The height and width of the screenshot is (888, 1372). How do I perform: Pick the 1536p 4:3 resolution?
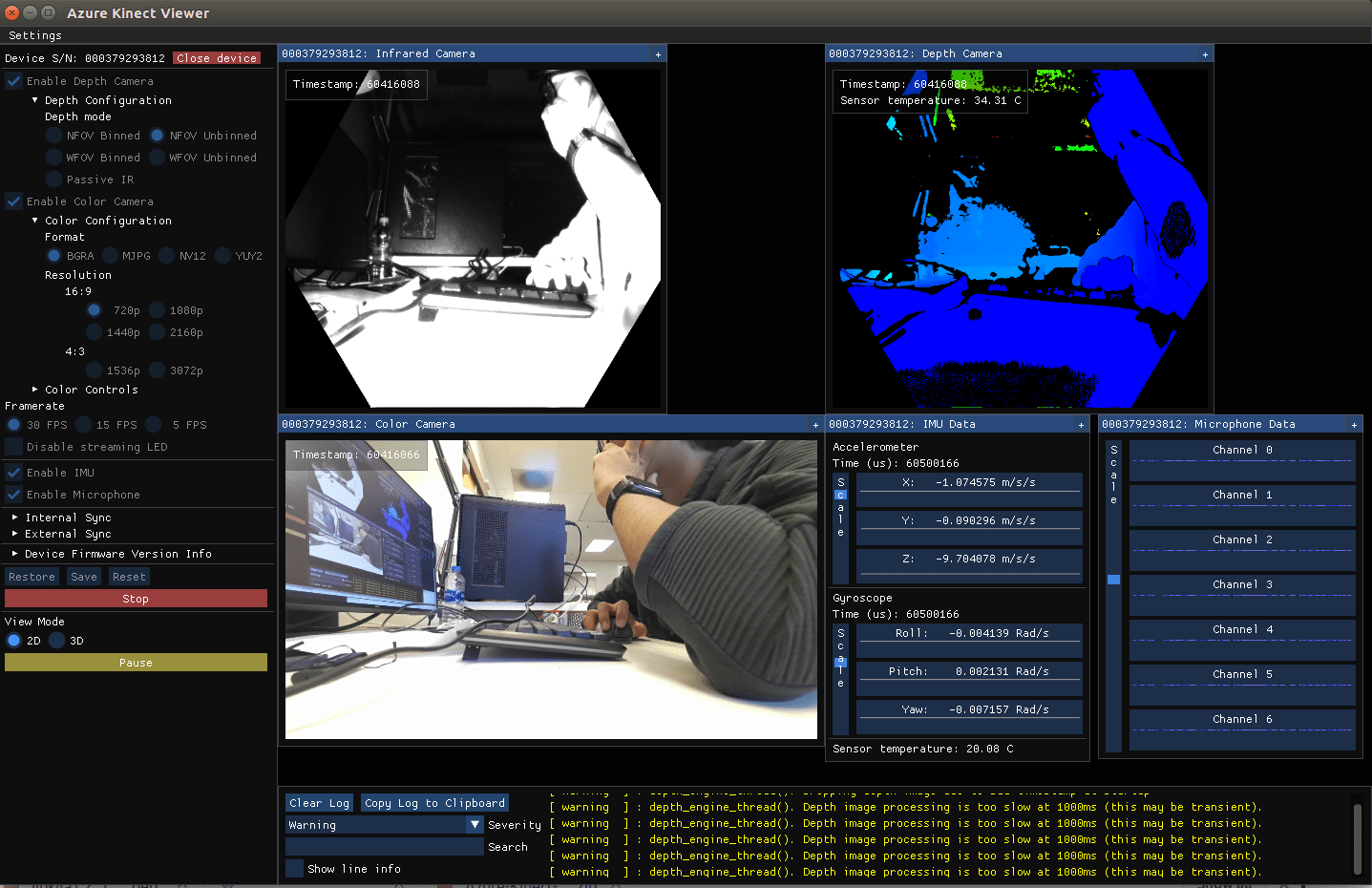click(x=95, y=370)
